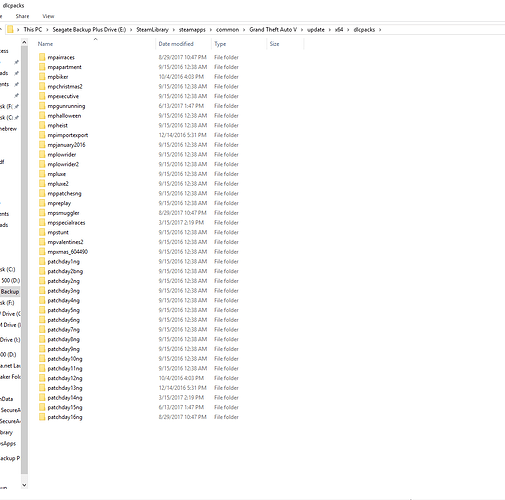Select the patchday16ng folder icon
Screen dimensions: 505x500
[x=42, y=417]
